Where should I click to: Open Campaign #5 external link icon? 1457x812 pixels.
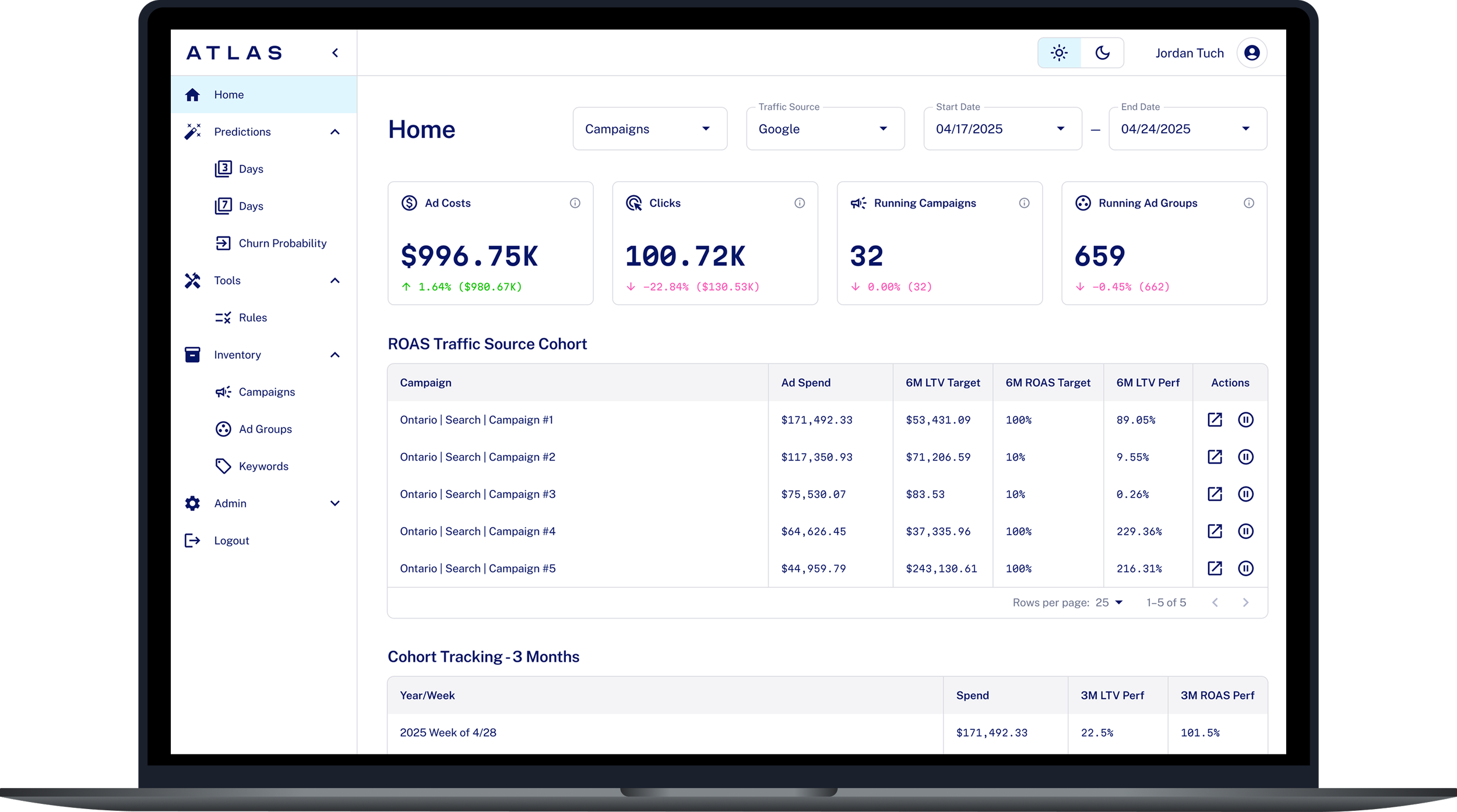pos(1215,569)
